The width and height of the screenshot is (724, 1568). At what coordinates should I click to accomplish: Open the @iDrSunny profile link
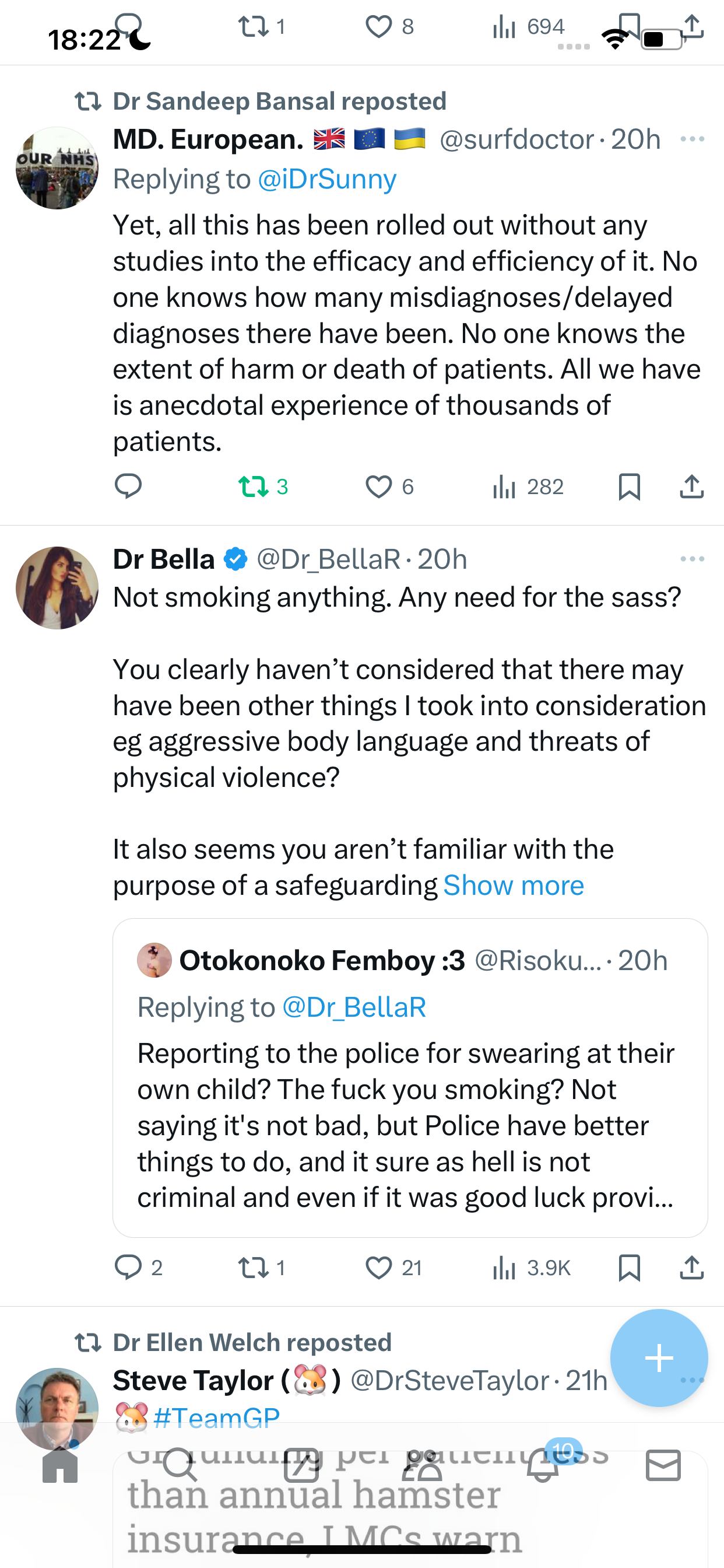(x=326, y=179)
